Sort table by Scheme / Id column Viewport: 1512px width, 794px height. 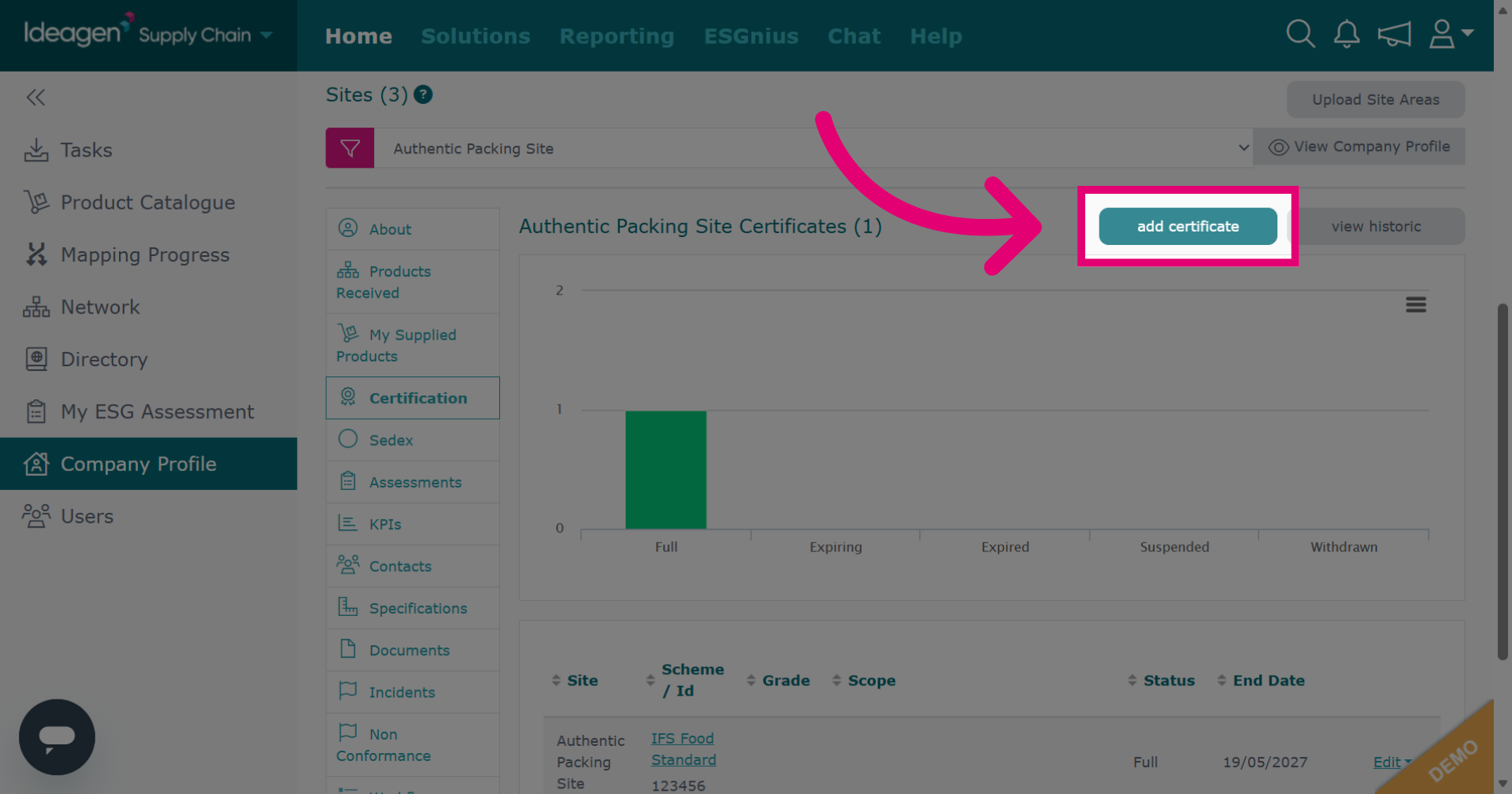(x=684, y=680)
